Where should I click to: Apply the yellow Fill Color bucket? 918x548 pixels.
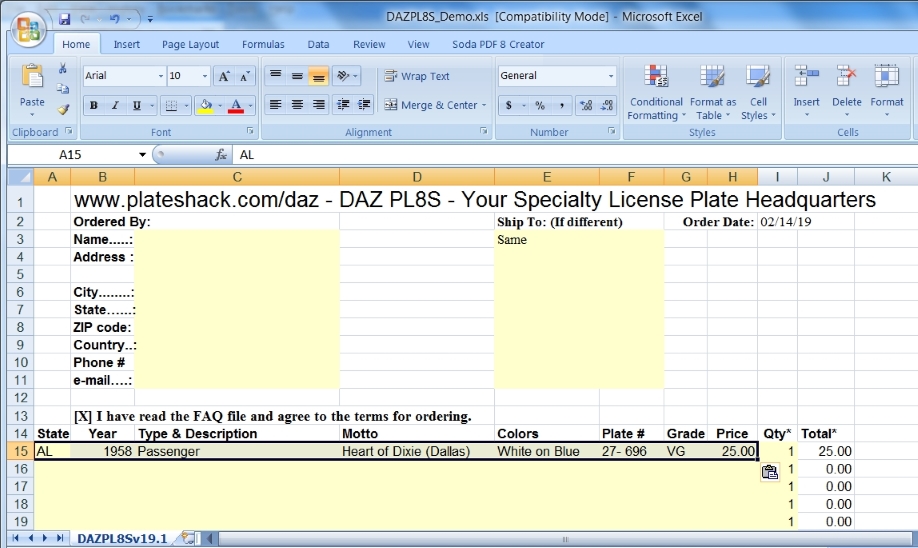[x=205, y=105]
